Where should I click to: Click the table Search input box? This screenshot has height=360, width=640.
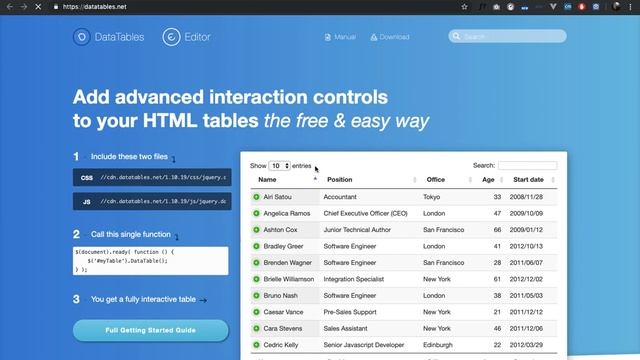coord(527,165)
